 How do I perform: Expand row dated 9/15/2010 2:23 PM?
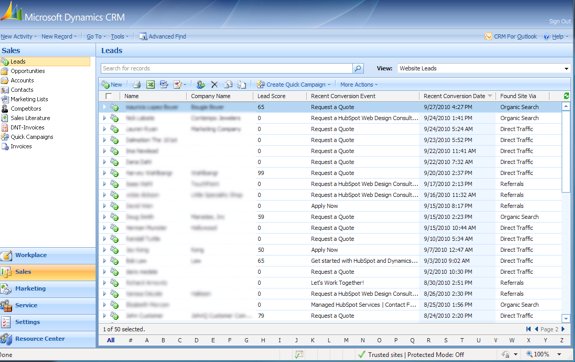[x=104, y=217]
